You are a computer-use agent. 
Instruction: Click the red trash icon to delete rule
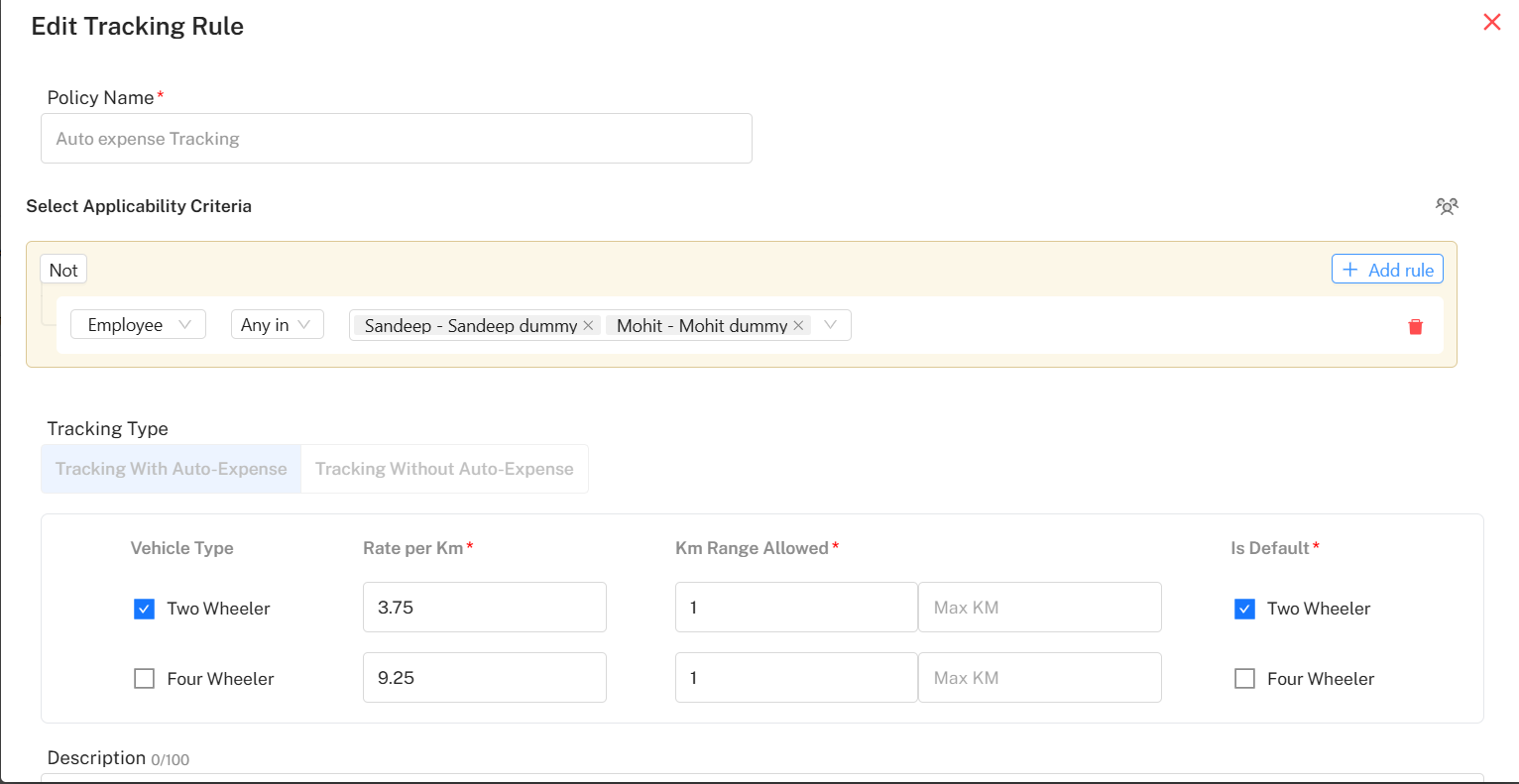click(x=1415, y=326)
